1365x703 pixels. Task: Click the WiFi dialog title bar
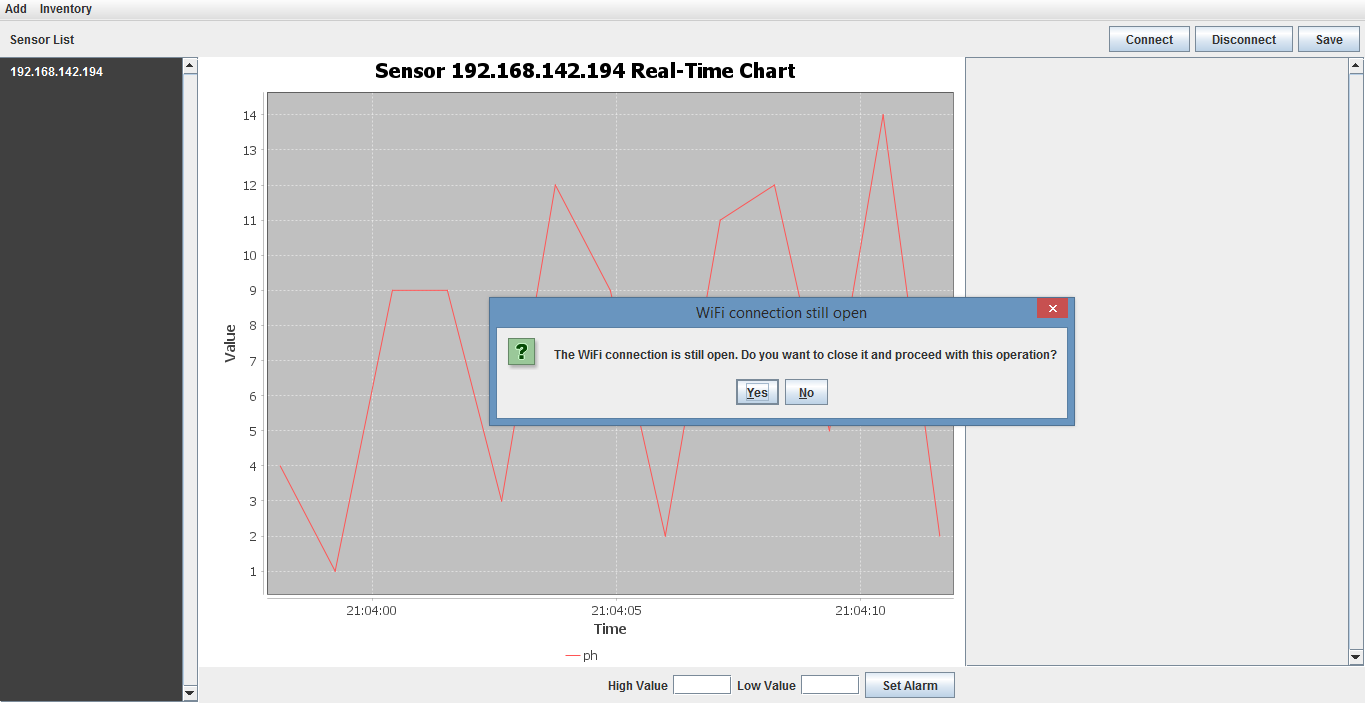[x=780, y=312]
